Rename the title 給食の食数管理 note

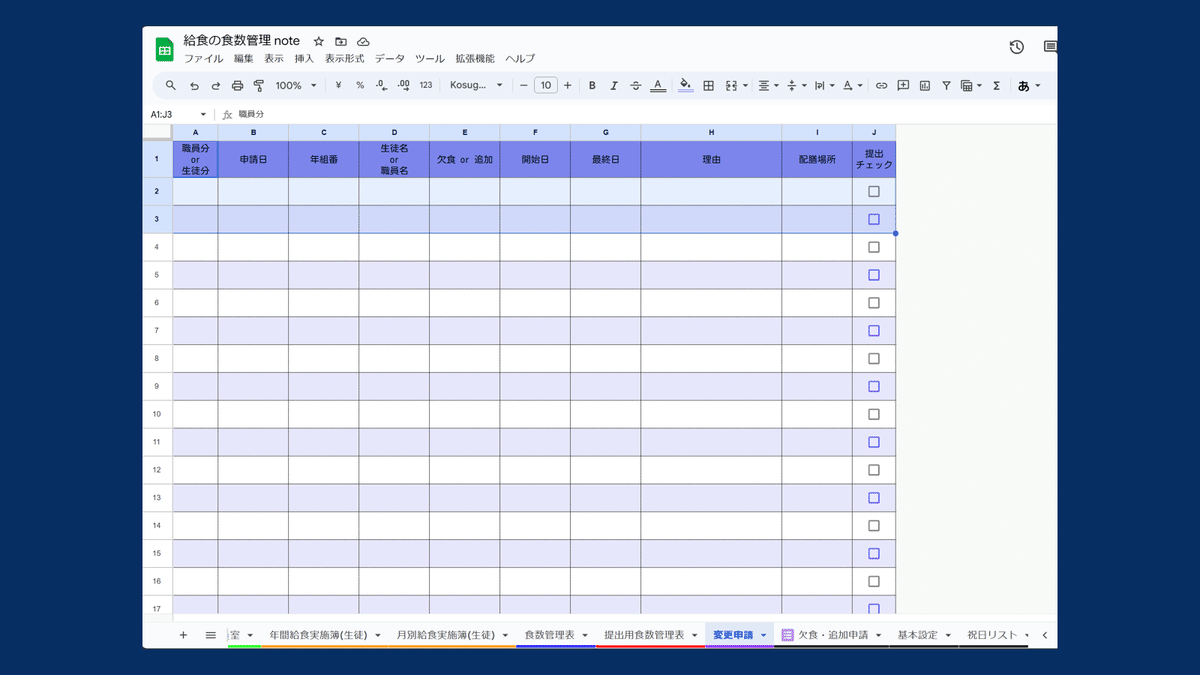point(242,41)
